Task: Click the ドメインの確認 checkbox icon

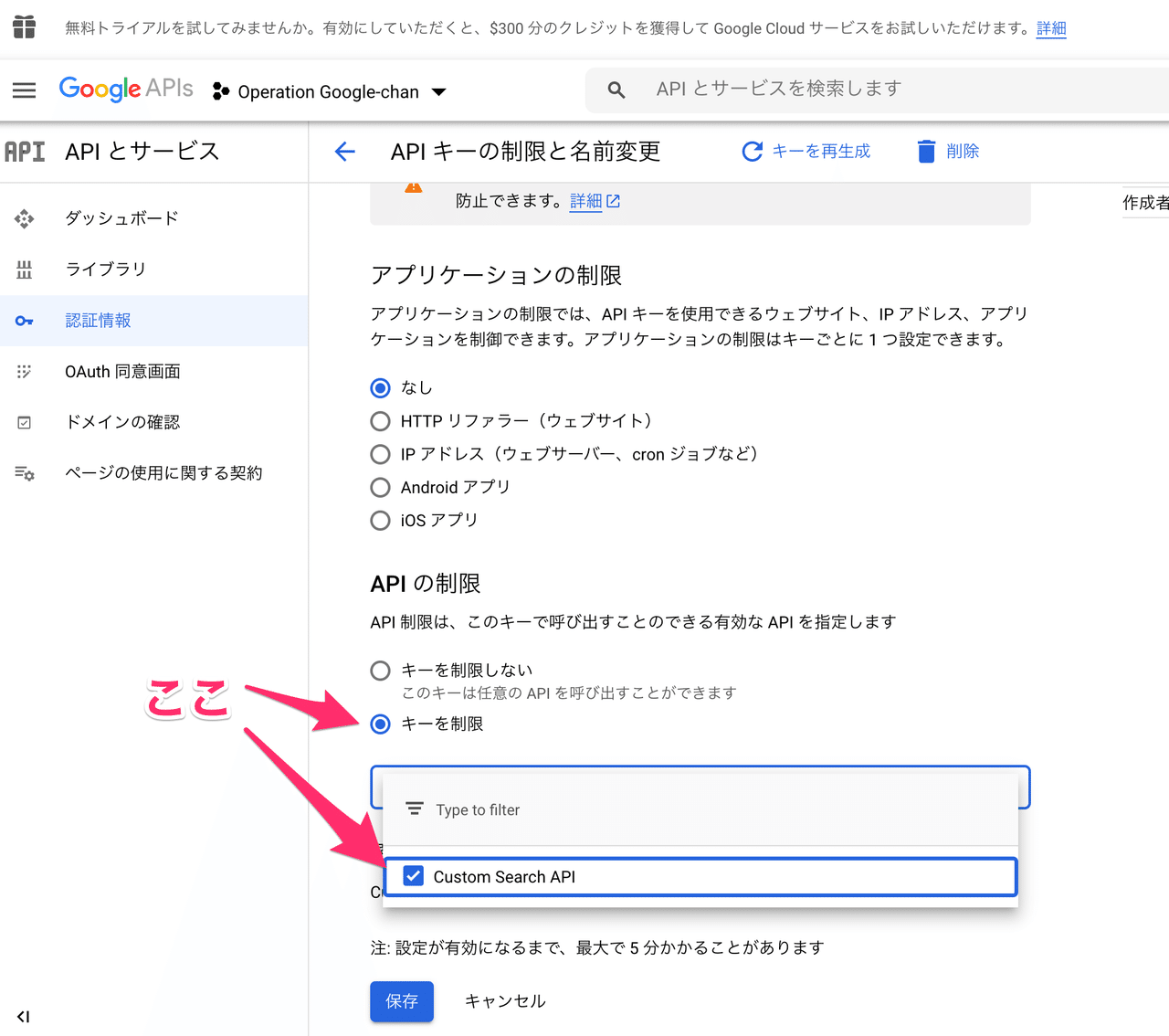Action: coord(25,422)
